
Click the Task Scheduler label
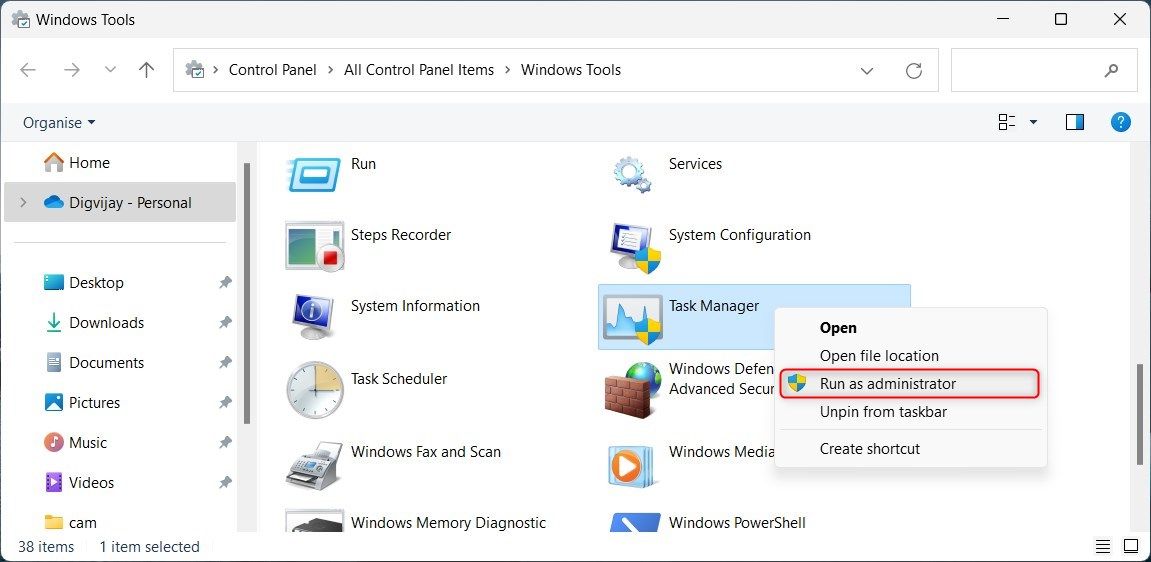pyautogui.click(x=399, y=379)
